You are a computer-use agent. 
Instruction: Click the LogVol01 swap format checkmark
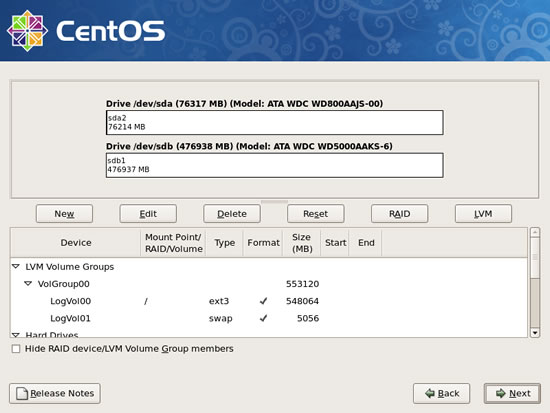click(263, 318)
